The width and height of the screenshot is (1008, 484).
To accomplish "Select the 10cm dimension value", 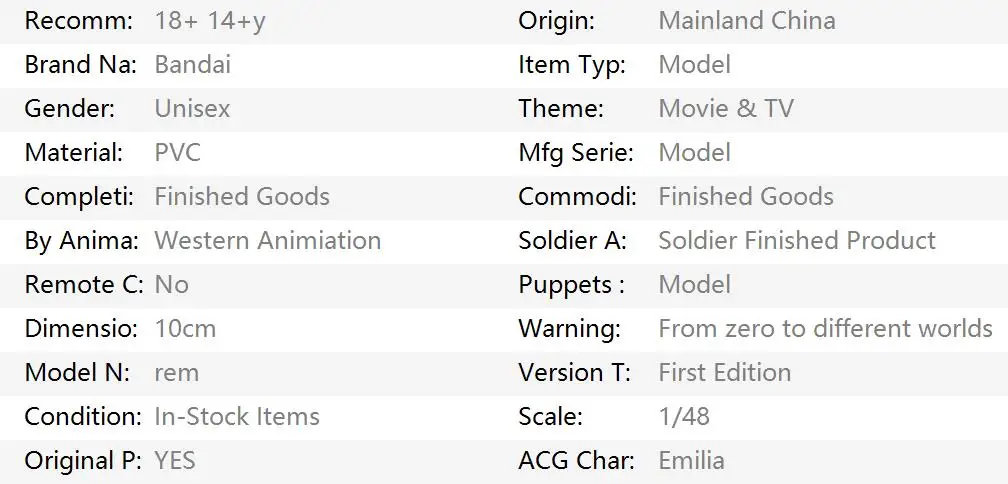I will 185,329.
